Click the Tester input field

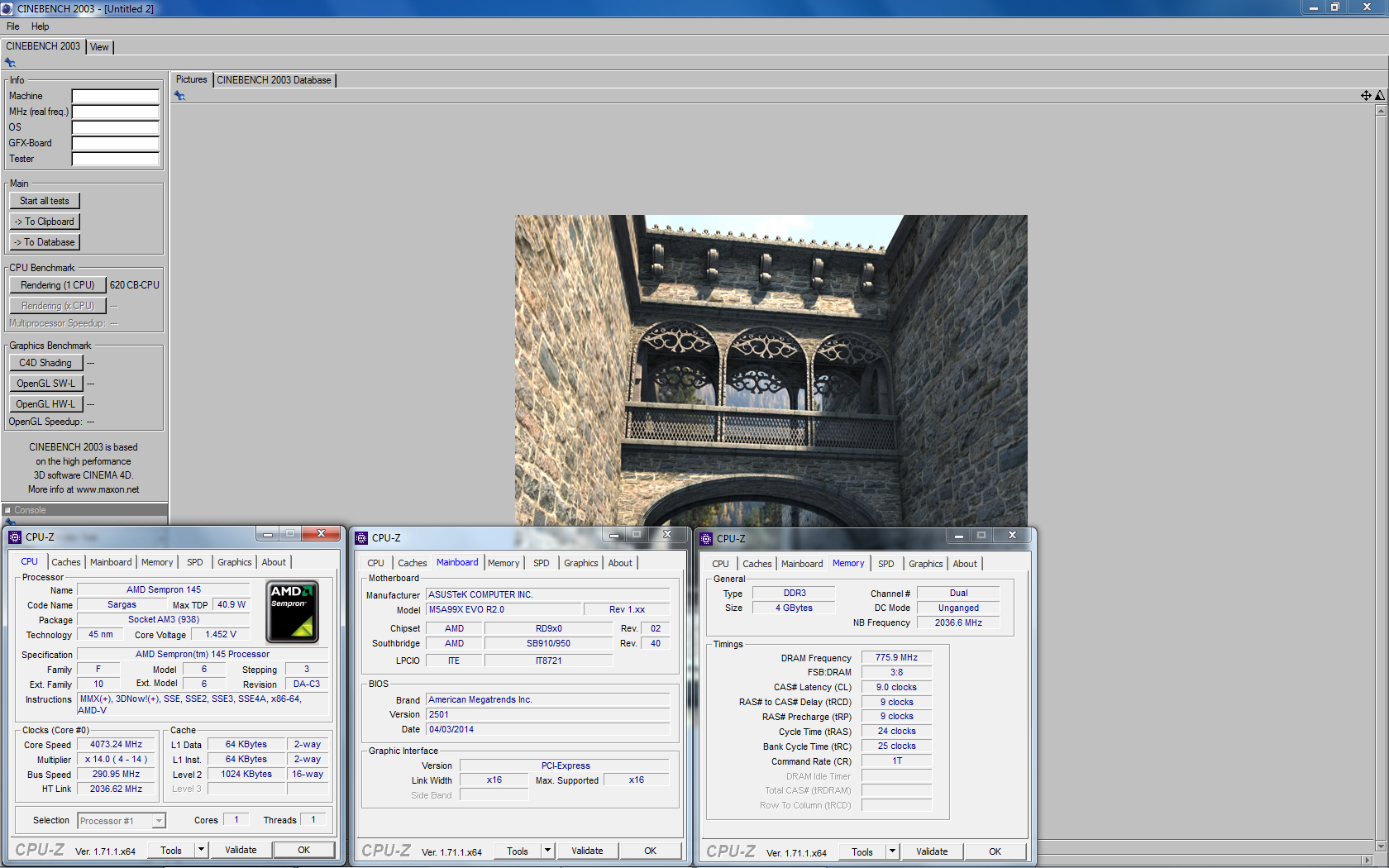coord(116,159)
